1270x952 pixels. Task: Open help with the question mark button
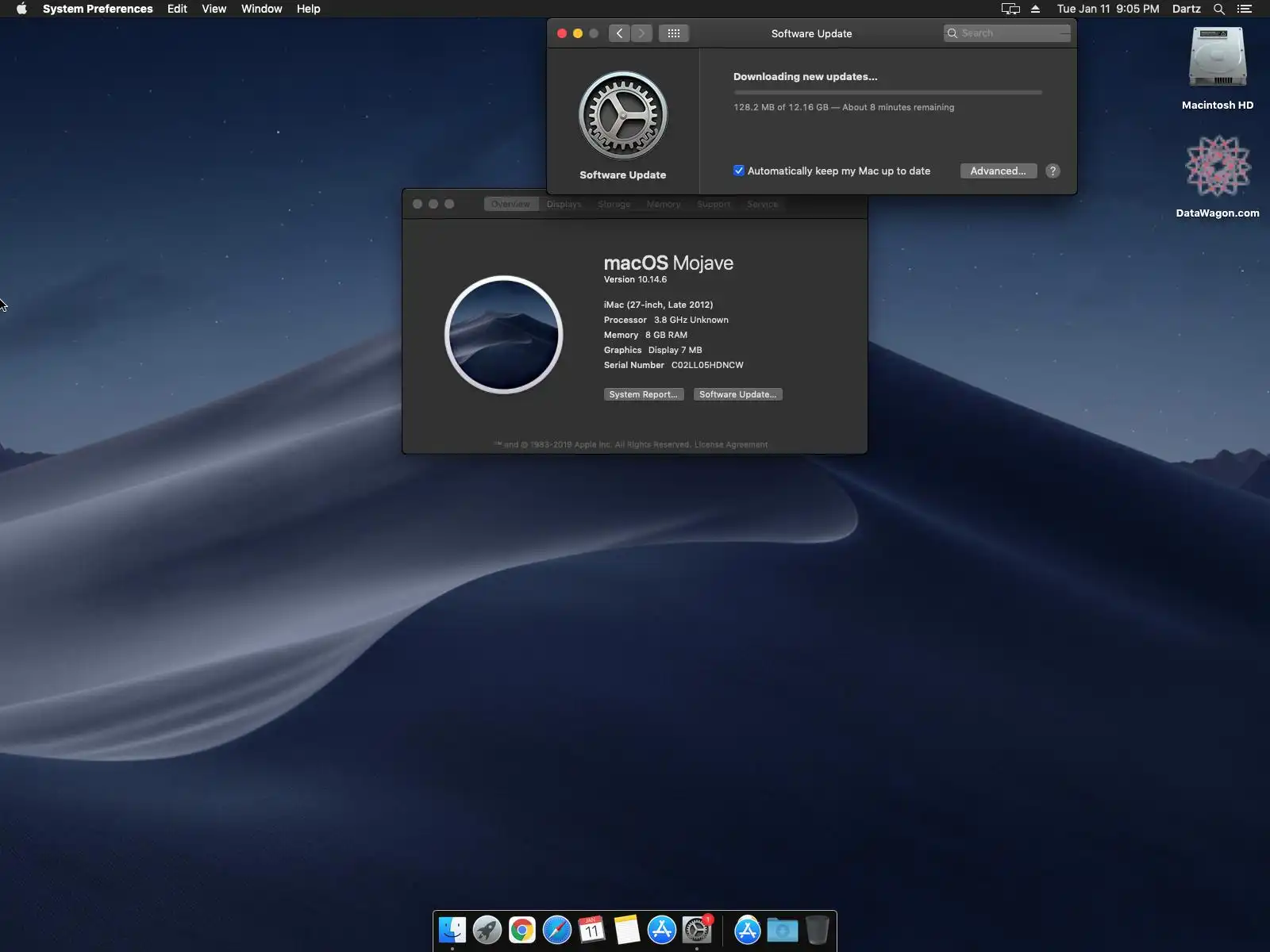(1053, 171)
